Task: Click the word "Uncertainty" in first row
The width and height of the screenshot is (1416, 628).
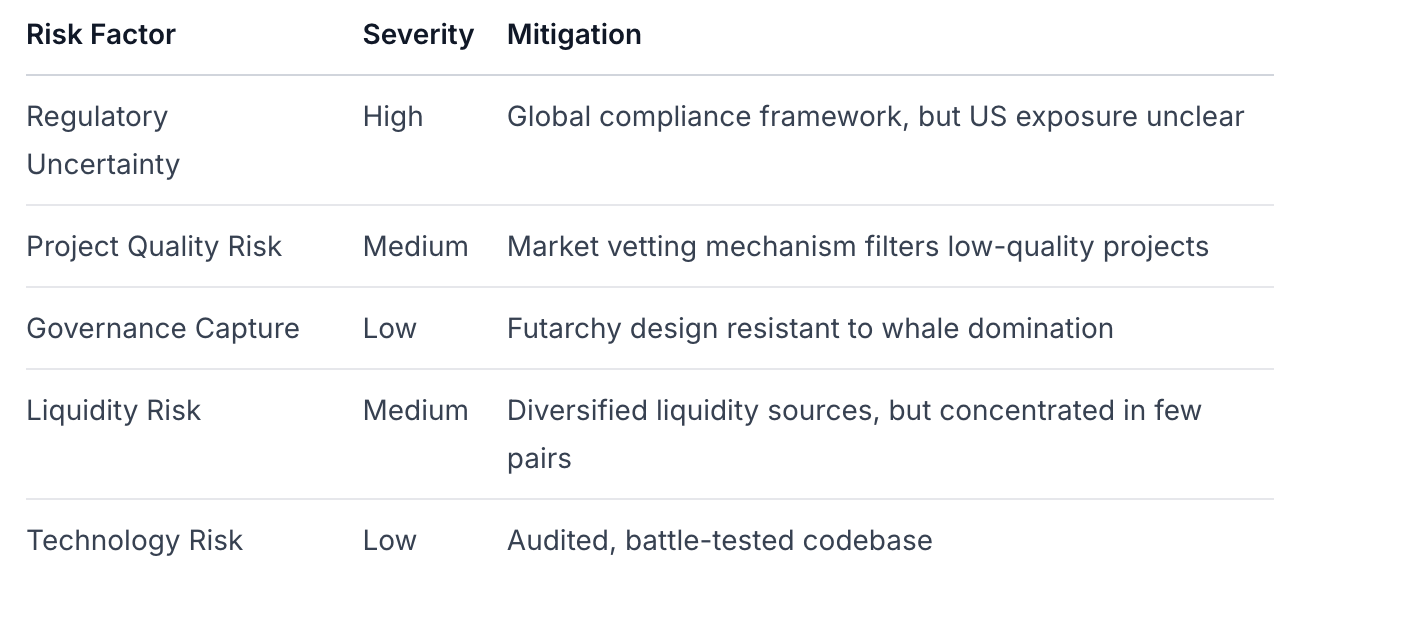Action: tap(103, 165)
